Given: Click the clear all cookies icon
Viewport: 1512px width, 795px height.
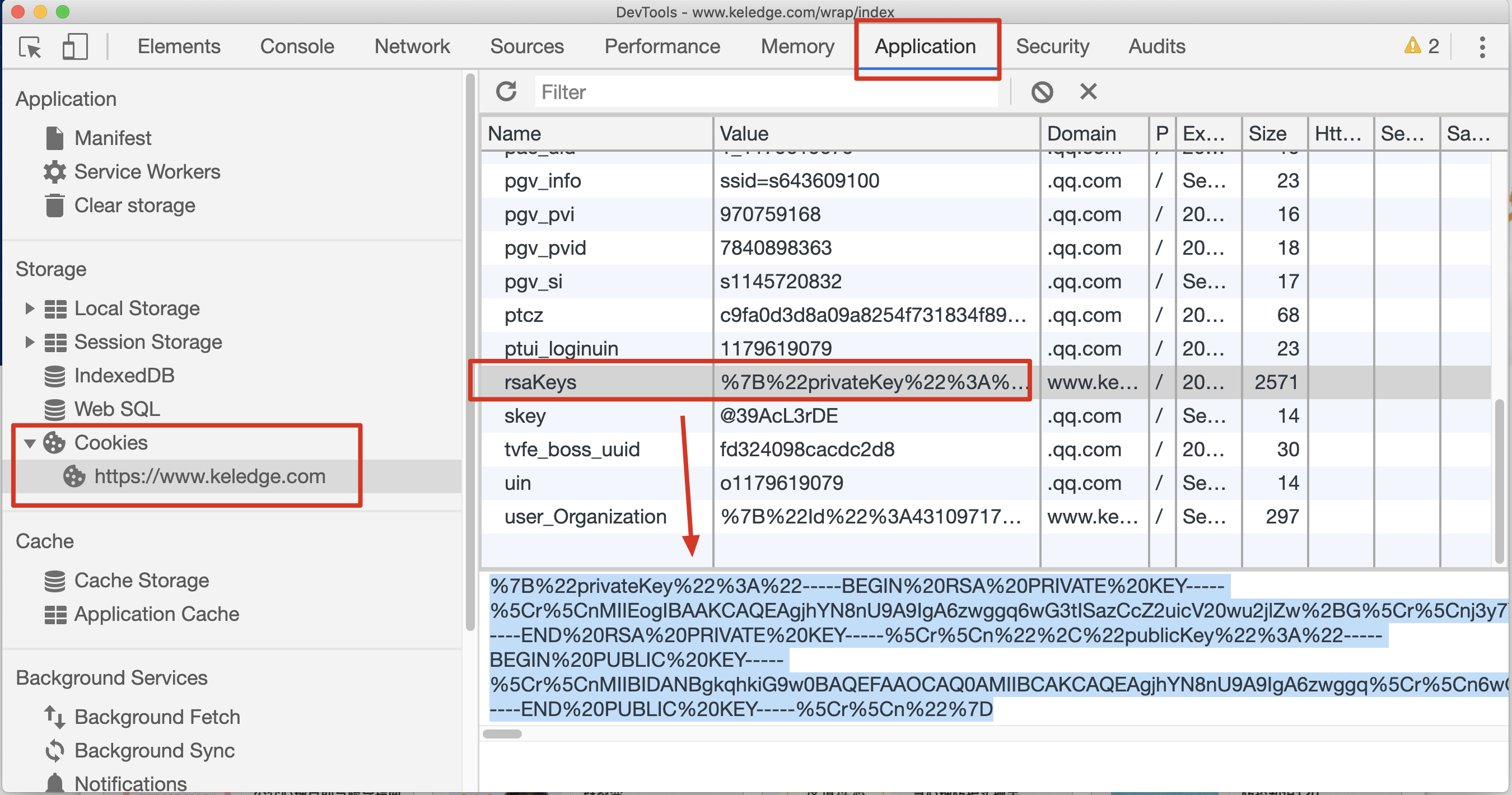Looking at the screenshot, I should (x=1042, y=91).
